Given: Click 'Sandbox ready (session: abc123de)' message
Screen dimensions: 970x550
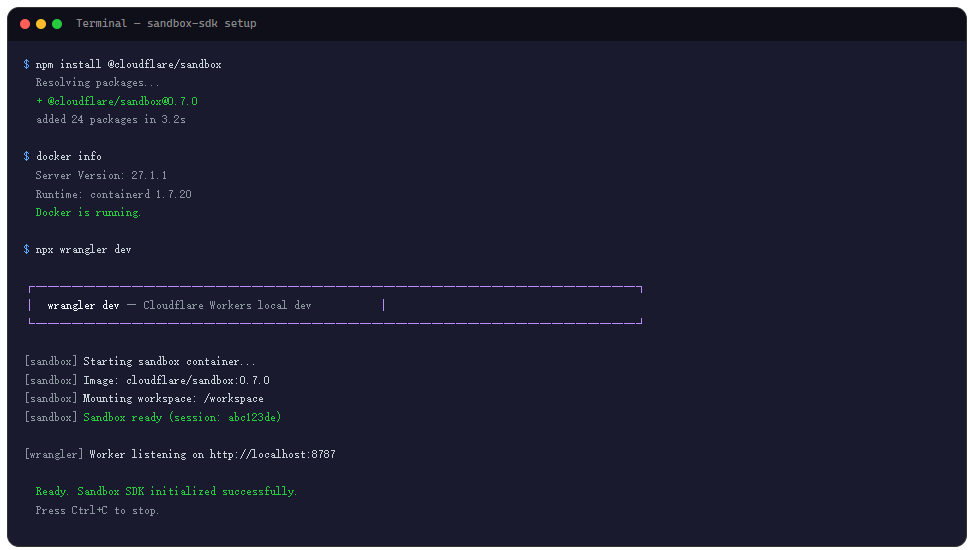Looking at the screenshot, I should pyautogui.click(x=182, y=417).
